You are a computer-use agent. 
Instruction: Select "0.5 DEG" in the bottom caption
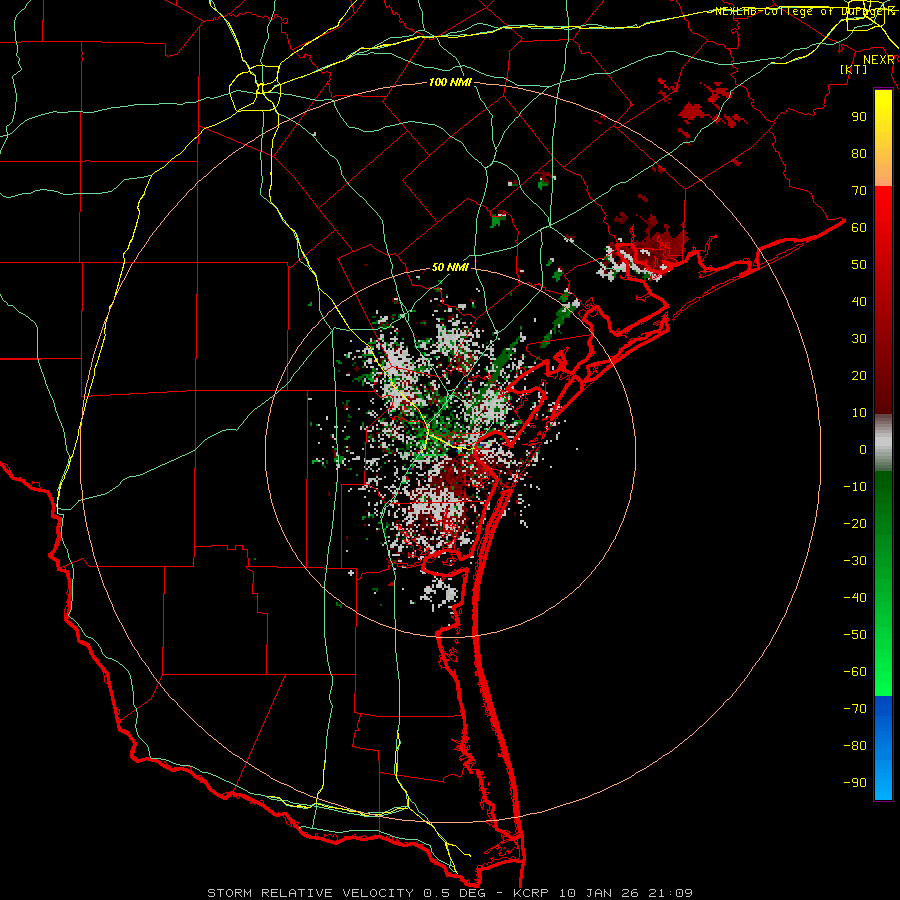(x=455, y=893)
